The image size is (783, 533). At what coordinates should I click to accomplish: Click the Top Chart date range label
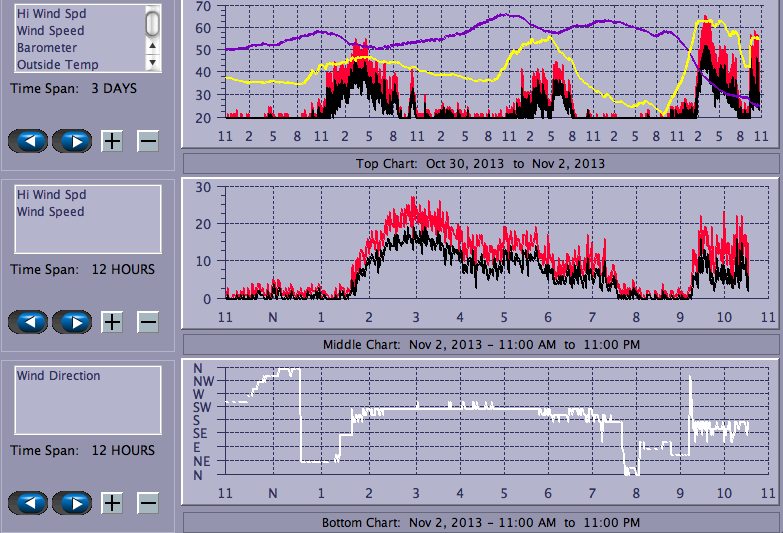click(x=480, y=163)
